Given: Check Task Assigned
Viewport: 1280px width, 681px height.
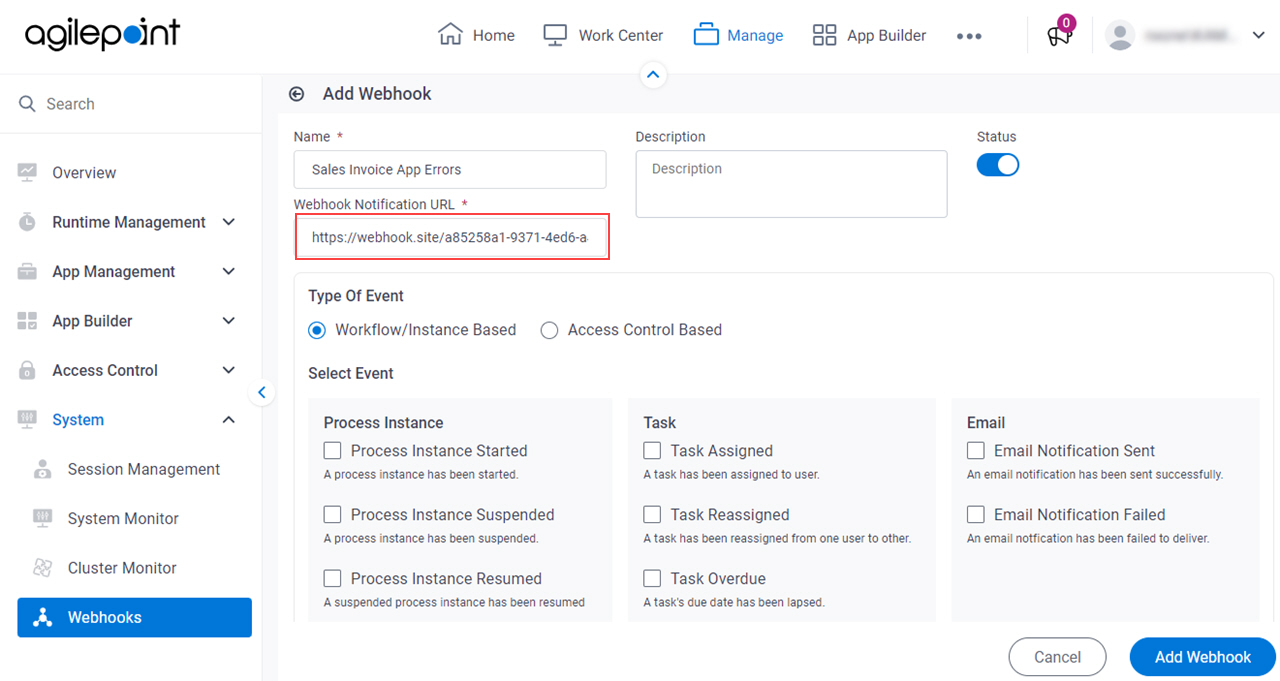Looking at the screenshot, I should tap(652, 451).
